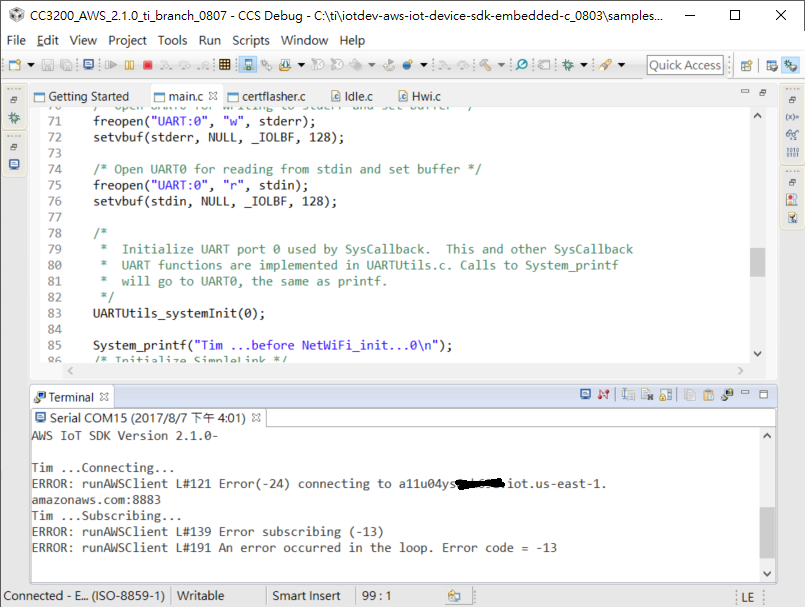Screen dimensions: 805x607
Task: Open the New file dropdown arrow
Action: point(31,65)
